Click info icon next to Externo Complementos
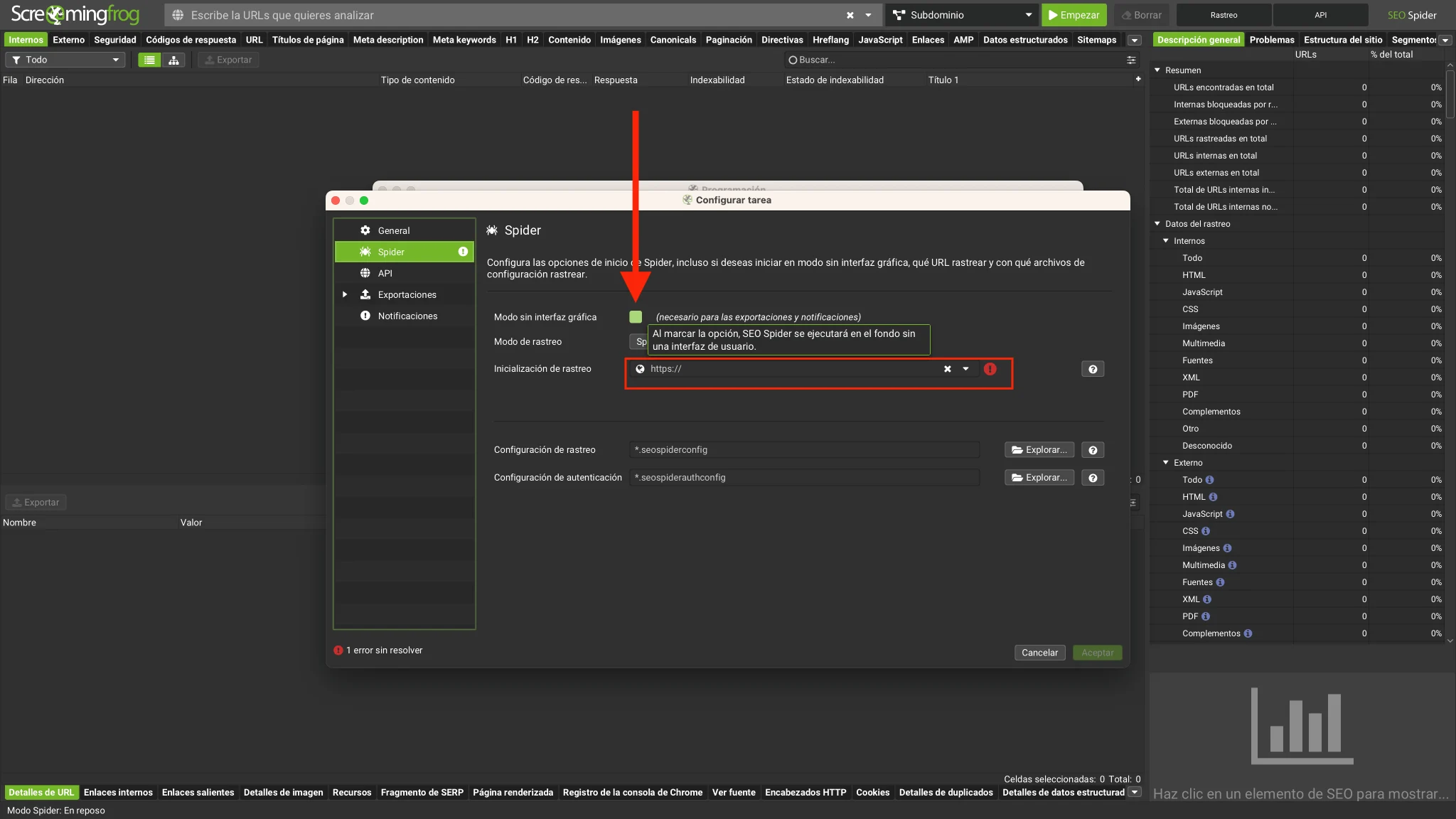This screenshot has width=1456, height=819. tap(1248, 633)
